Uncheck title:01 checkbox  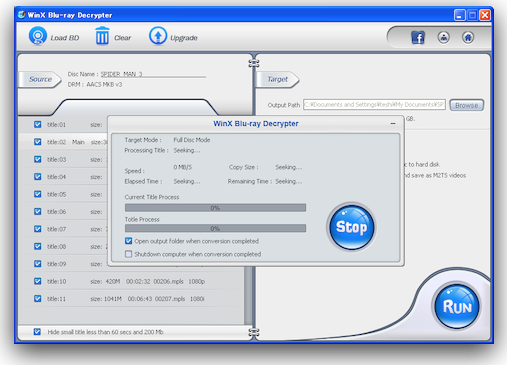[38, 125]
